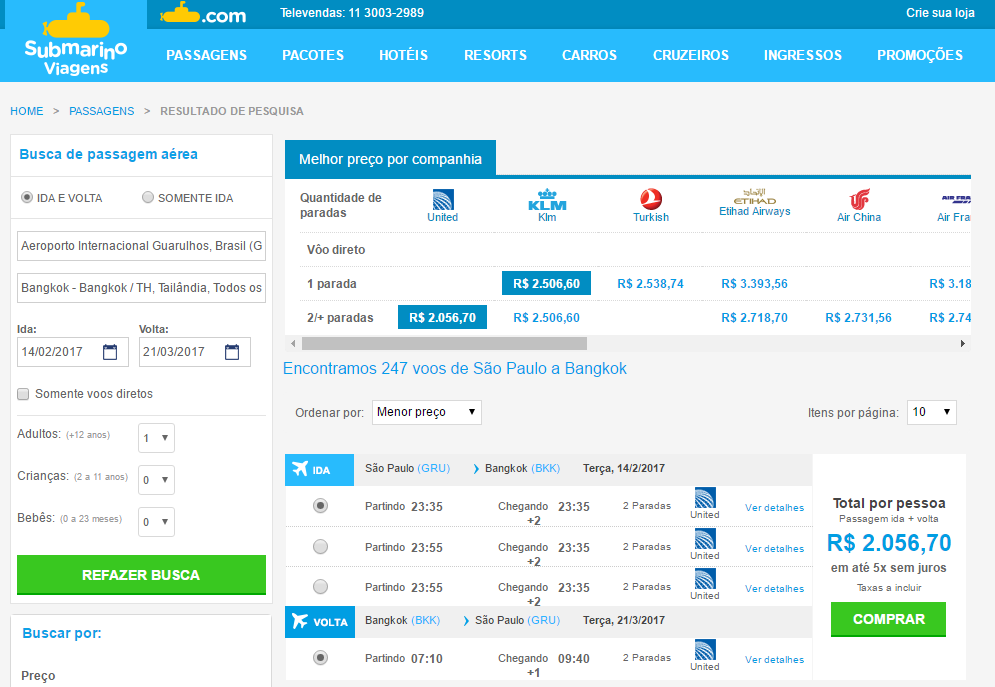Click the Air China logo

click(x=859, y=200)
